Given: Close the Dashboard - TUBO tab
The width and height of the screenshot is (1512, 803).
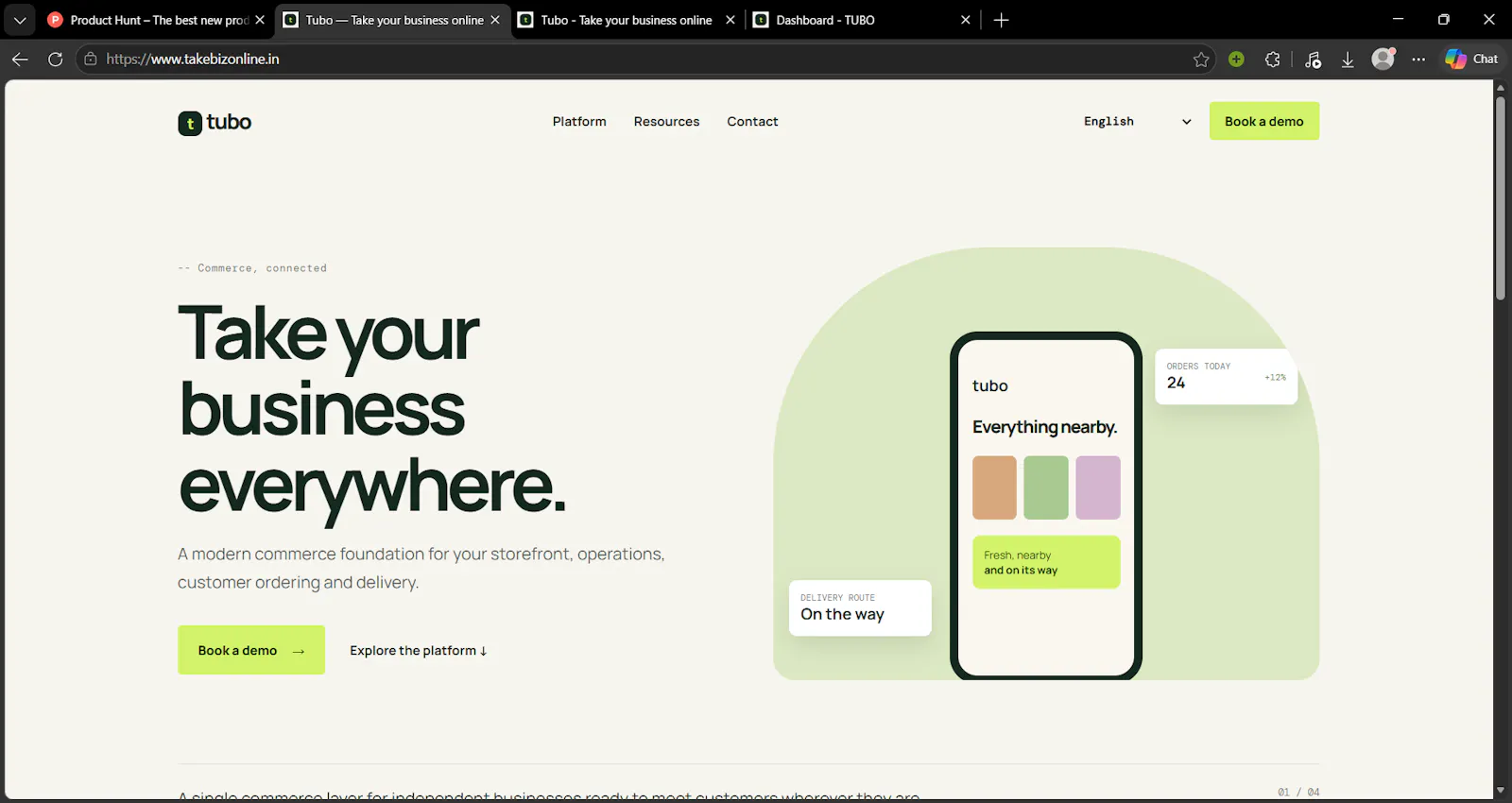Looking at the screenshot, I should [x=965, y=20].
